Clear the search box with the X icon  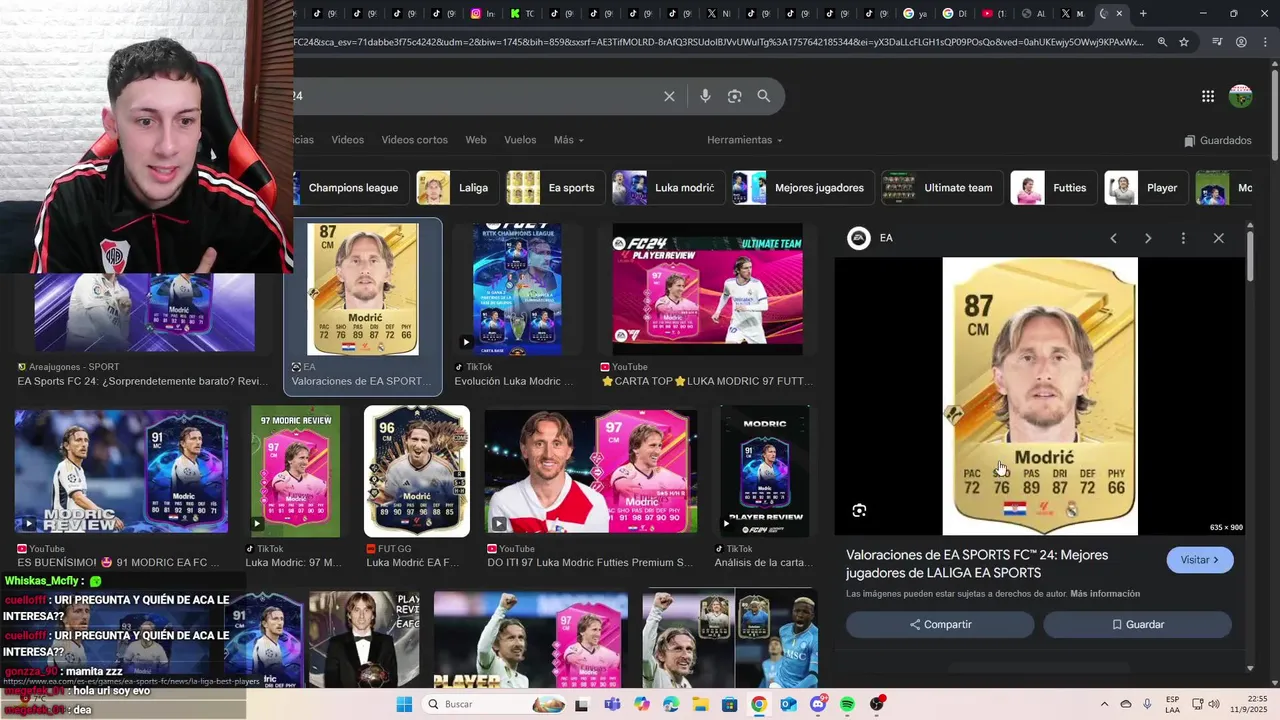[x=669, y=96]
